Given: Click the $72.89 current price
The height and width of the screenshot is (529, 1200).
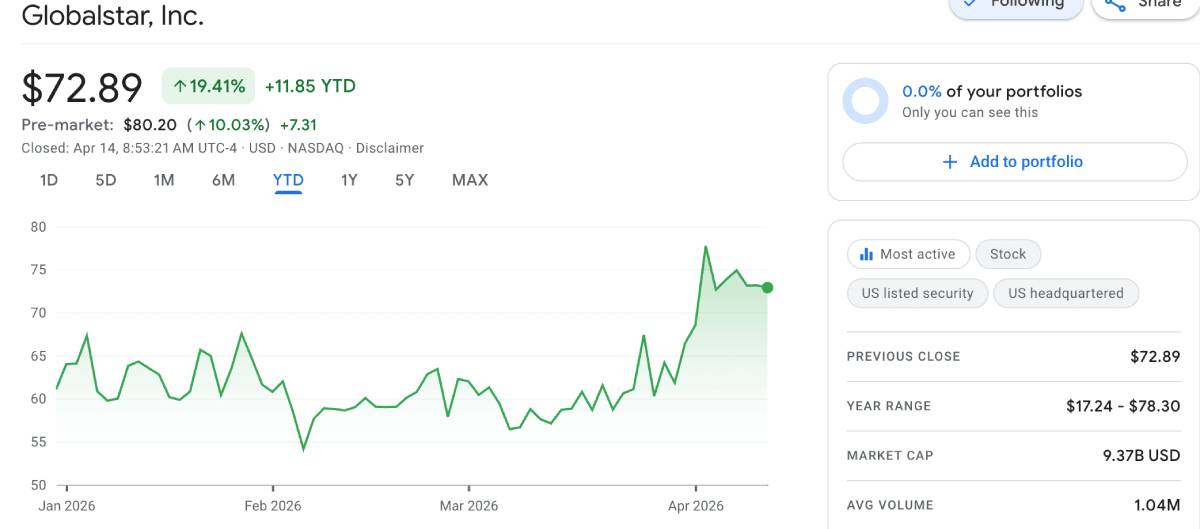Looking at the screenshot, I should click(x=83, y=88).
